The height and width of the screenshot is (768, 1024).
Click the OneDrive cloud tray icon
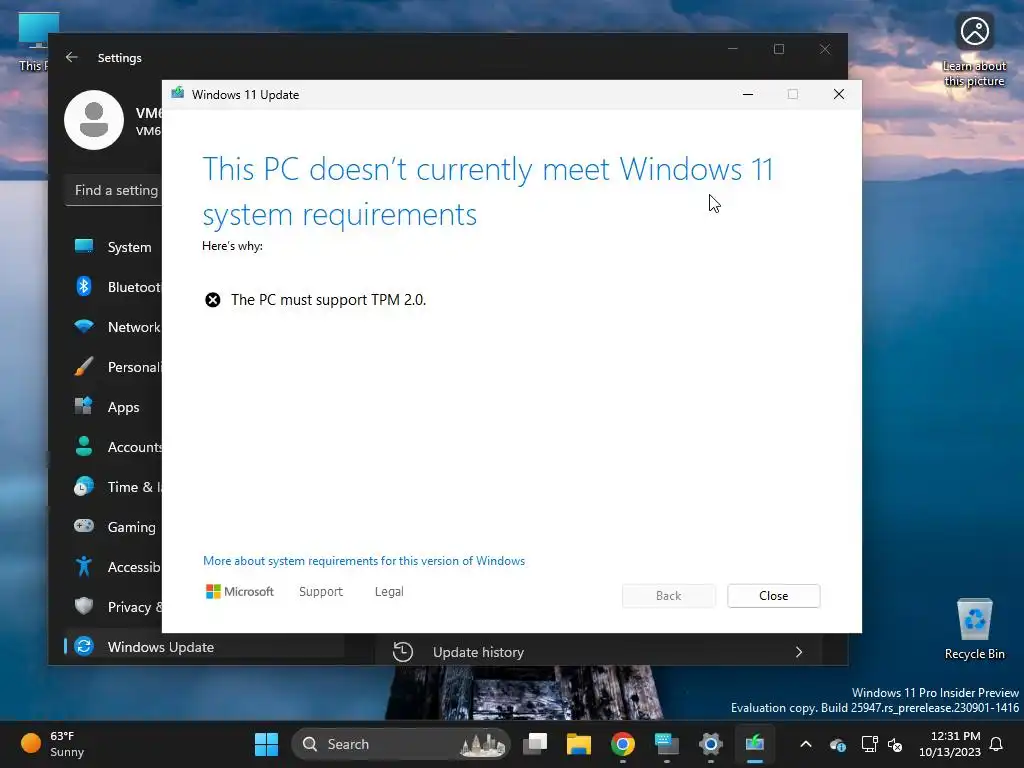(838, 744)
